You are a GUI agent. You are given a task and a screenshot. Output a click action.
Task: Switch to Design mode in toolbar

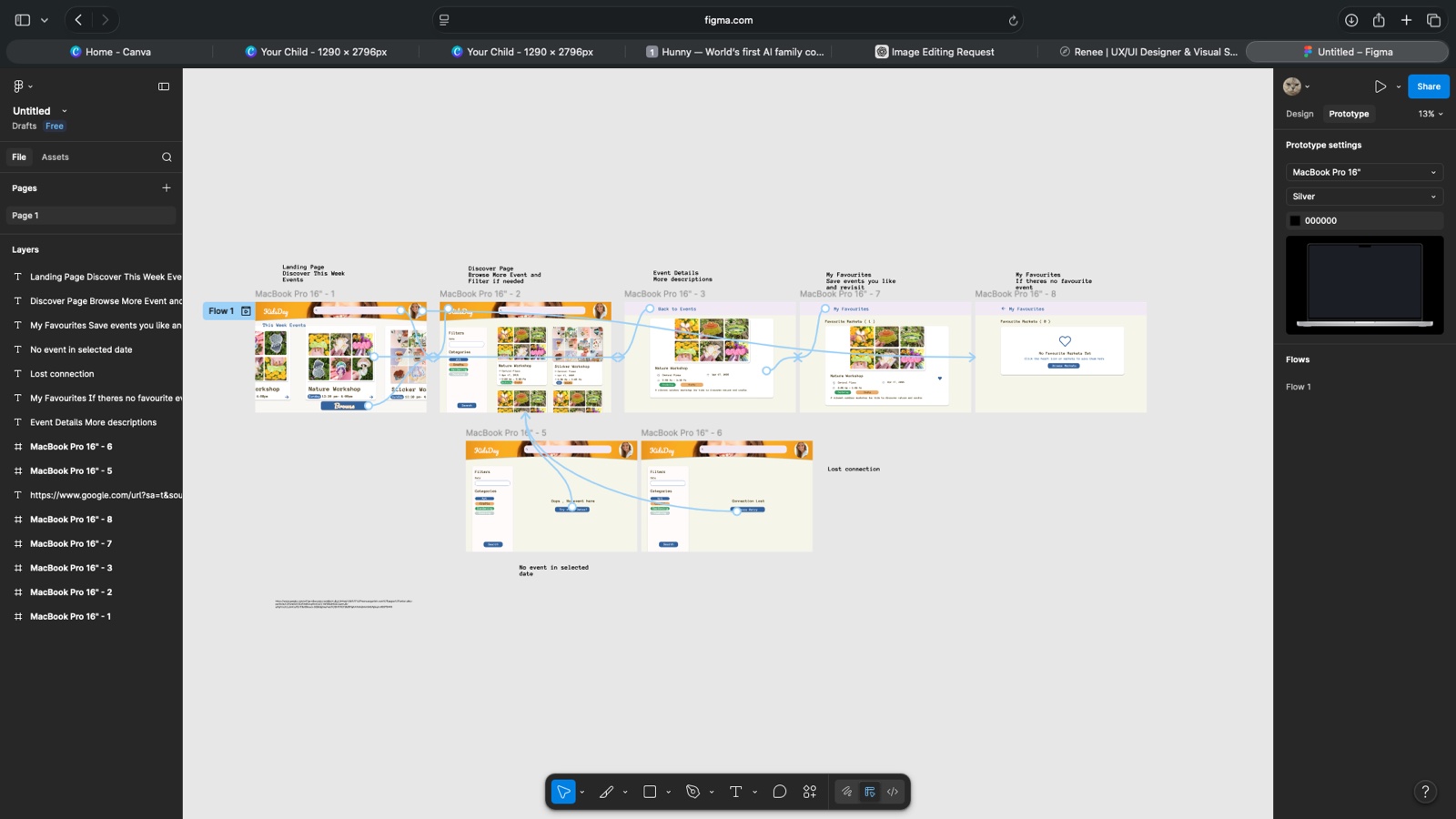870,792
